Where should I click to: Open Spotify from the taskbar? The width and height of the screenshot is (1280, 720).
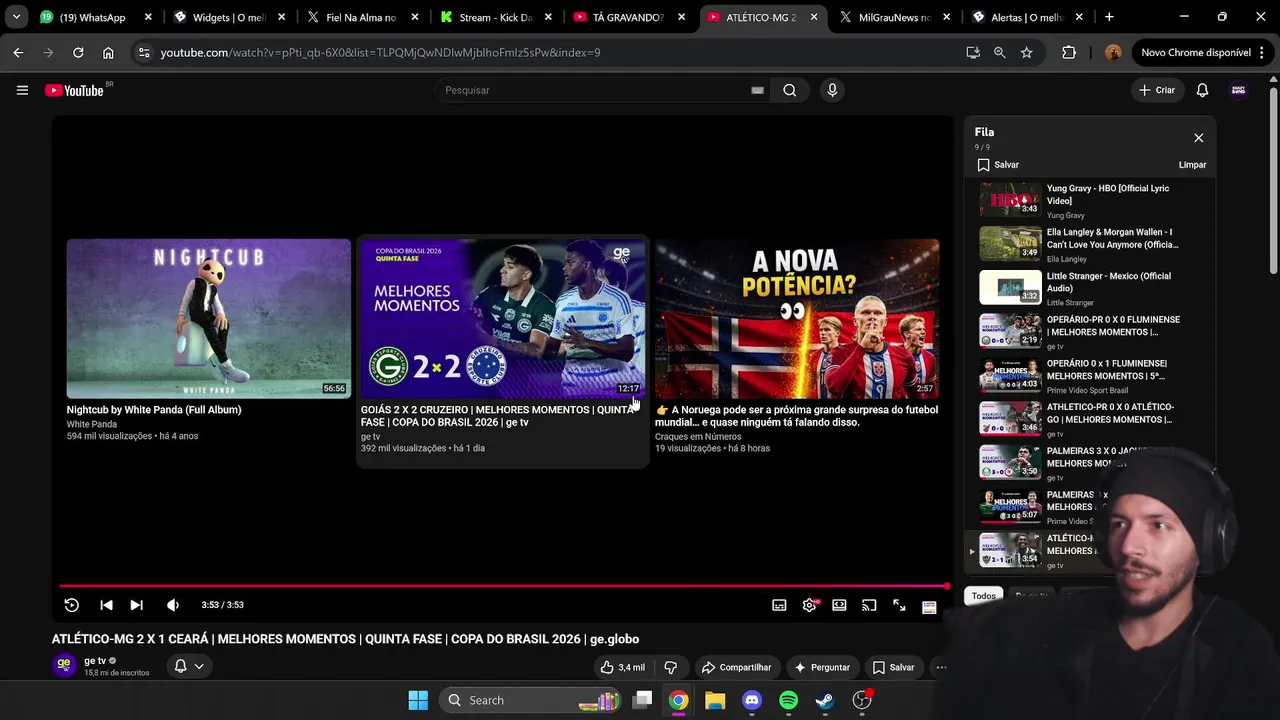(x=788, y=700)
